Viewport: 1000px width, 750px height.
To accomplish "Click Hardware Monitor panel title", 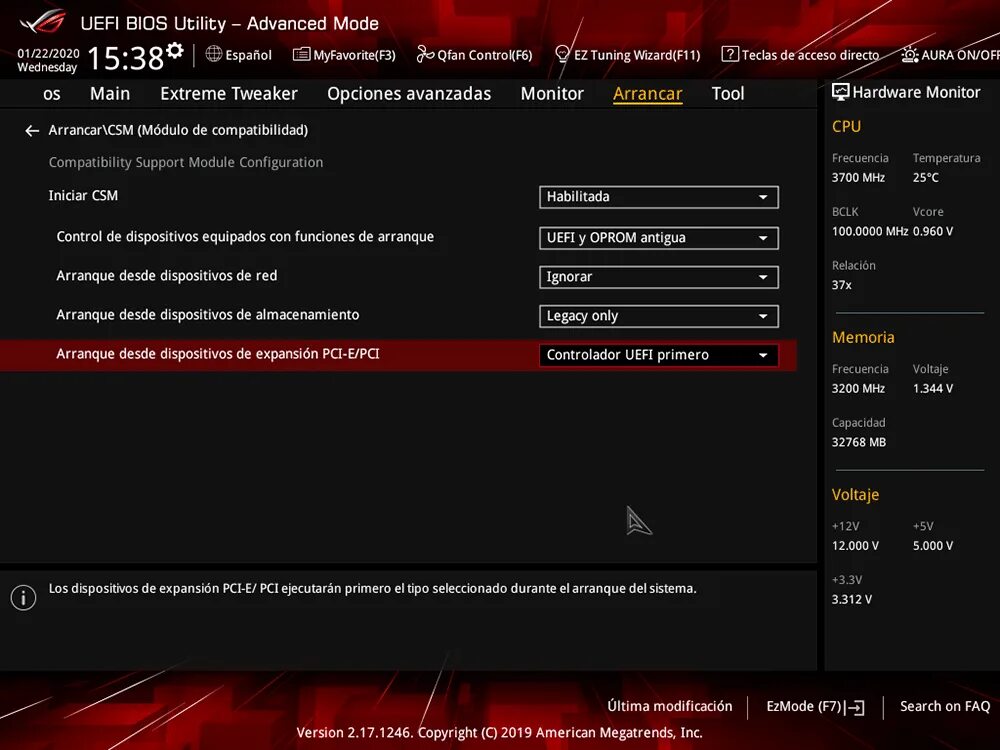I will pos(916,92).
